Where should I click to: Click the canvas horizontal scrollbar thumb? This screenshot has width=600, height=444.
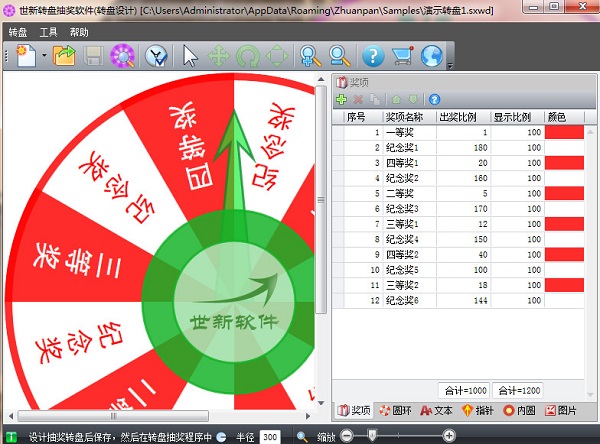point(113,416)
